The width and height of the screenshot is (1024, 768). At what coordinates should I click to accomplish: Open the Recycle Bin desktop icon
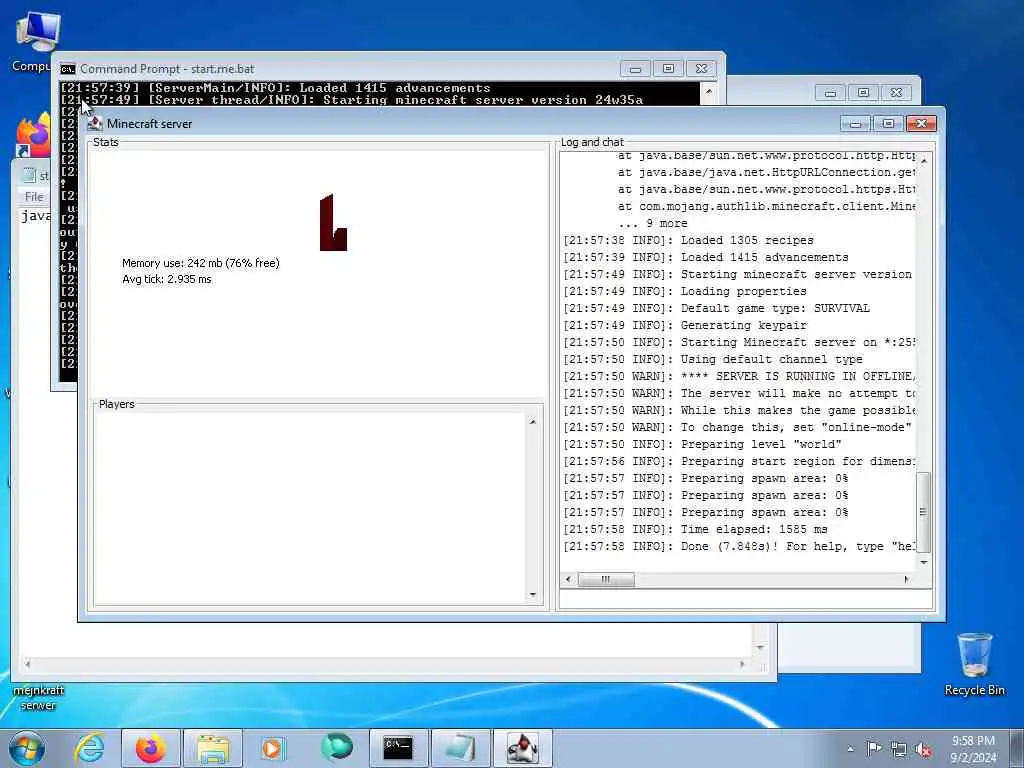click(x=974, y=665)
